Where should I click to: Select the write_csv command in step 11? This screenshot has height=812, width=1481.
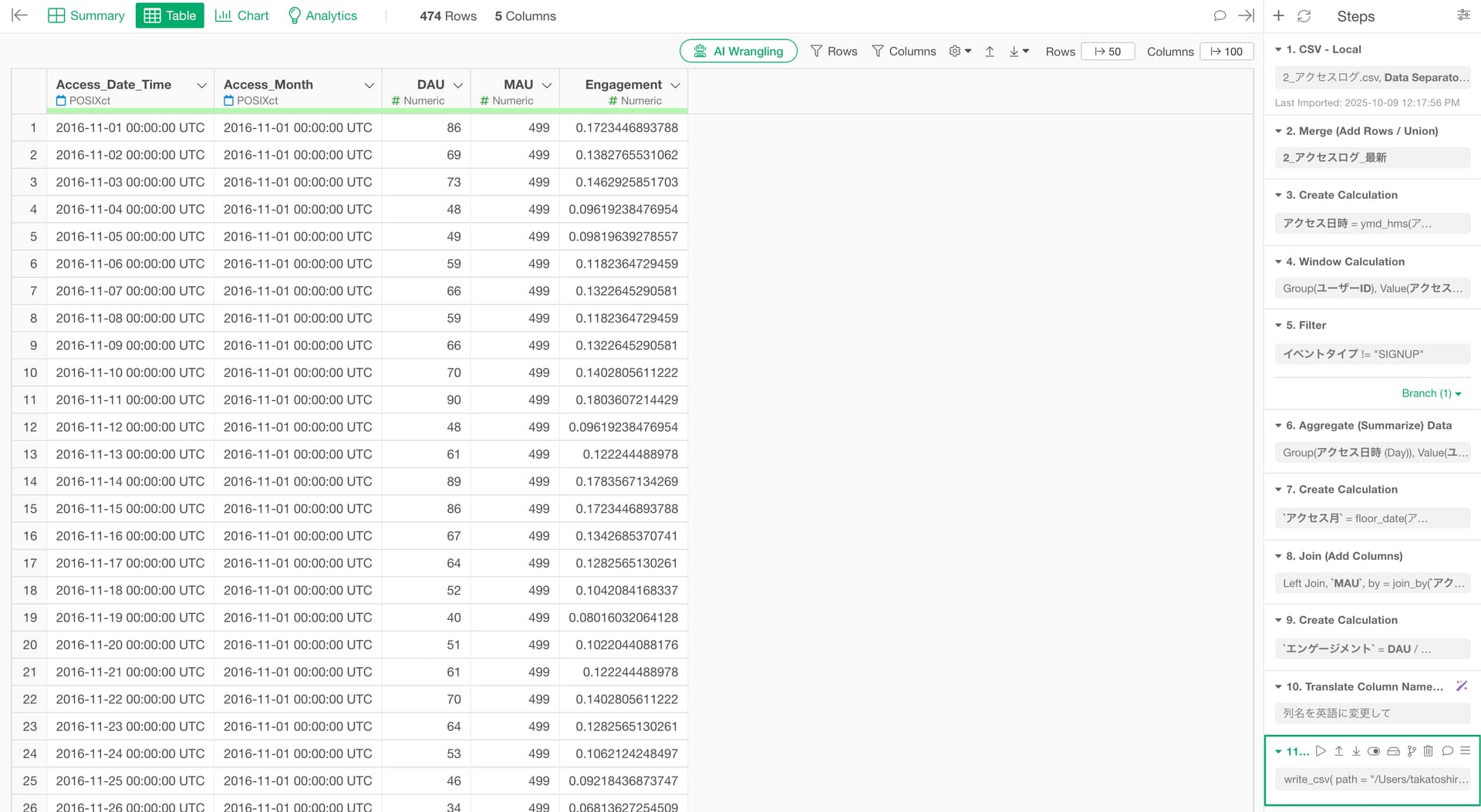1372,780
